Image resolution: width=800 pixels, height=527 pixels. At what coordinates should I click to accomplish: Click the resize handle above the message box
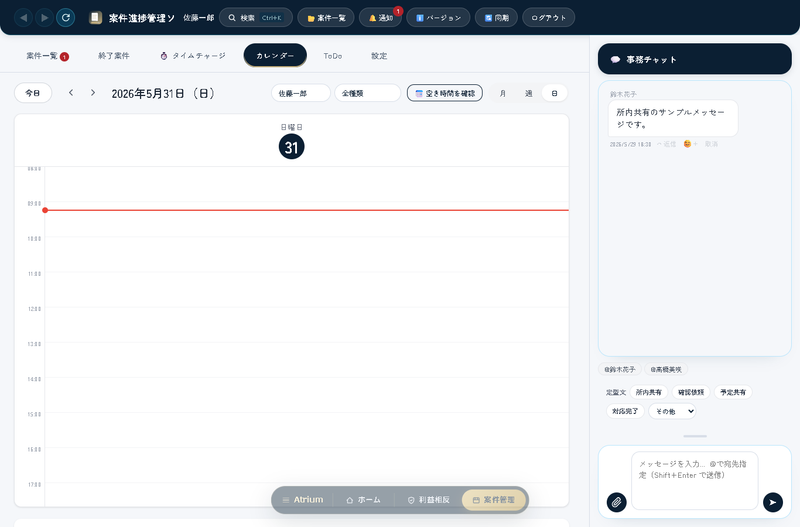[695, 436]
